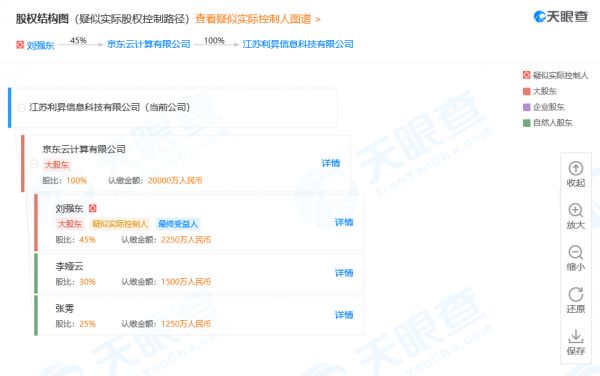The height and width of the screenshot is (376, 600).
Task: Click the 李娅云 shareholder name
Action: point(69,266)
